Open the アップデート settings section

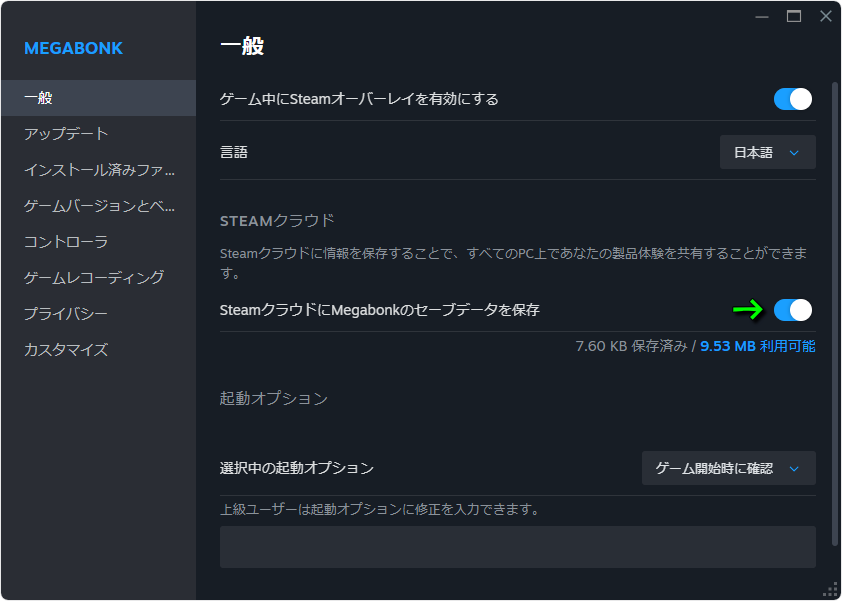click(66, 134)
